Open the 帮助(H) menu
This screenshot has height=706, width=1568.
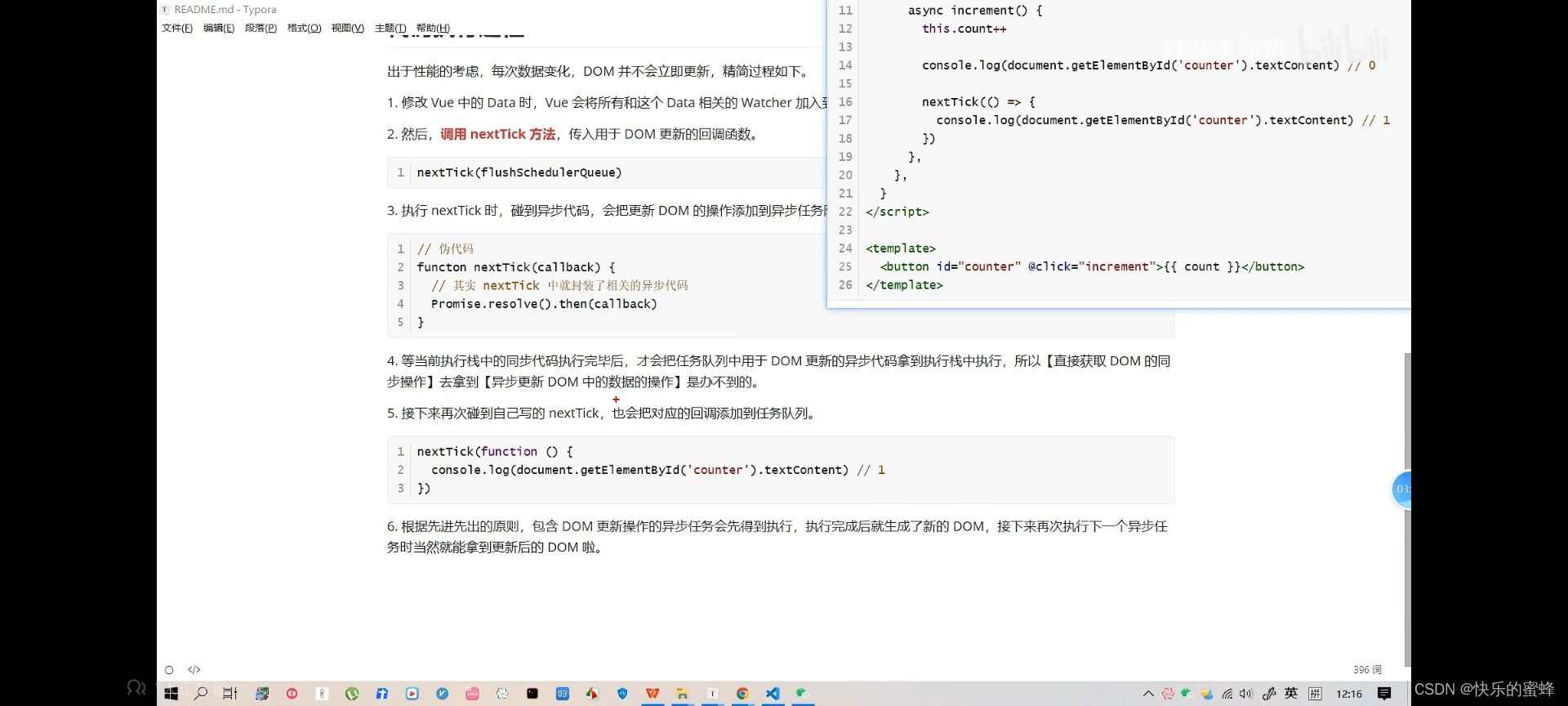[x=433, y=28]
